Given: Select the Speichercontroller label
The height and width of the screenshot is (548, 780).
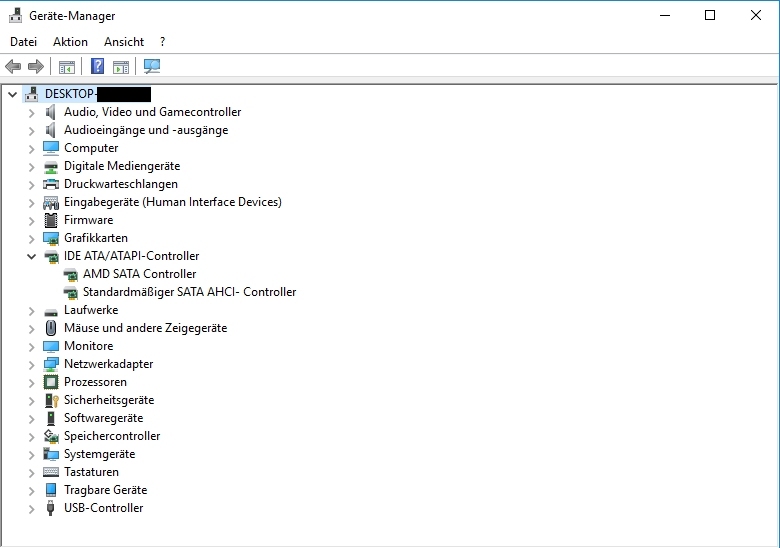Looking at the screenshot, I should [x=112, y=436].
